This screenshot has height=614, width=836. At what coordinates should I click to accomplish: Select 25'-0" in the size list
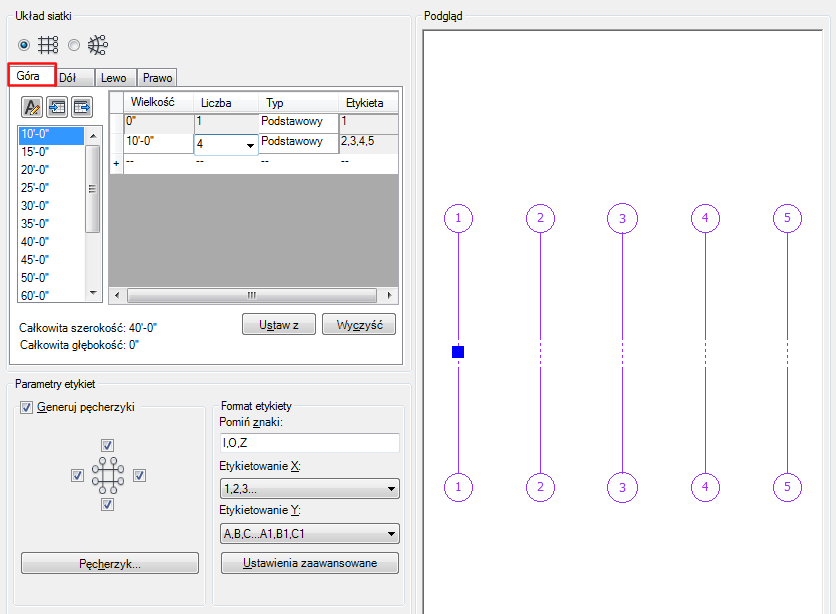pos(51,188)
